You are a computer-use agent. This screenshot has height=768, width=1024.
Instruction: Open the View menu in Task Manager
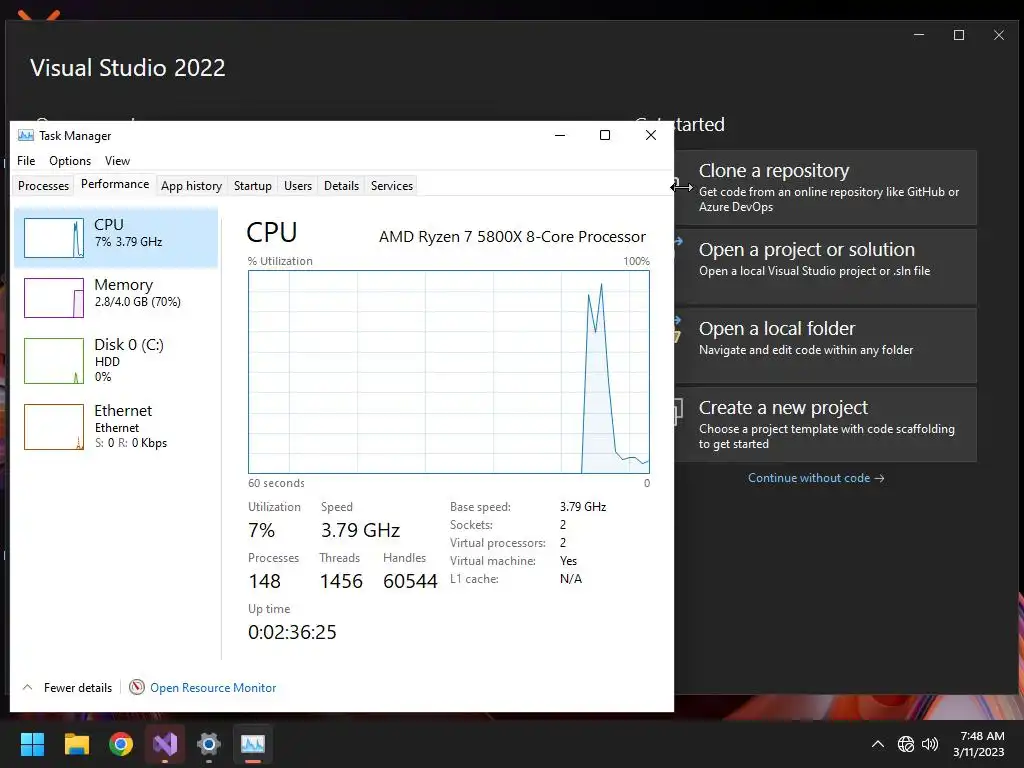118,161
